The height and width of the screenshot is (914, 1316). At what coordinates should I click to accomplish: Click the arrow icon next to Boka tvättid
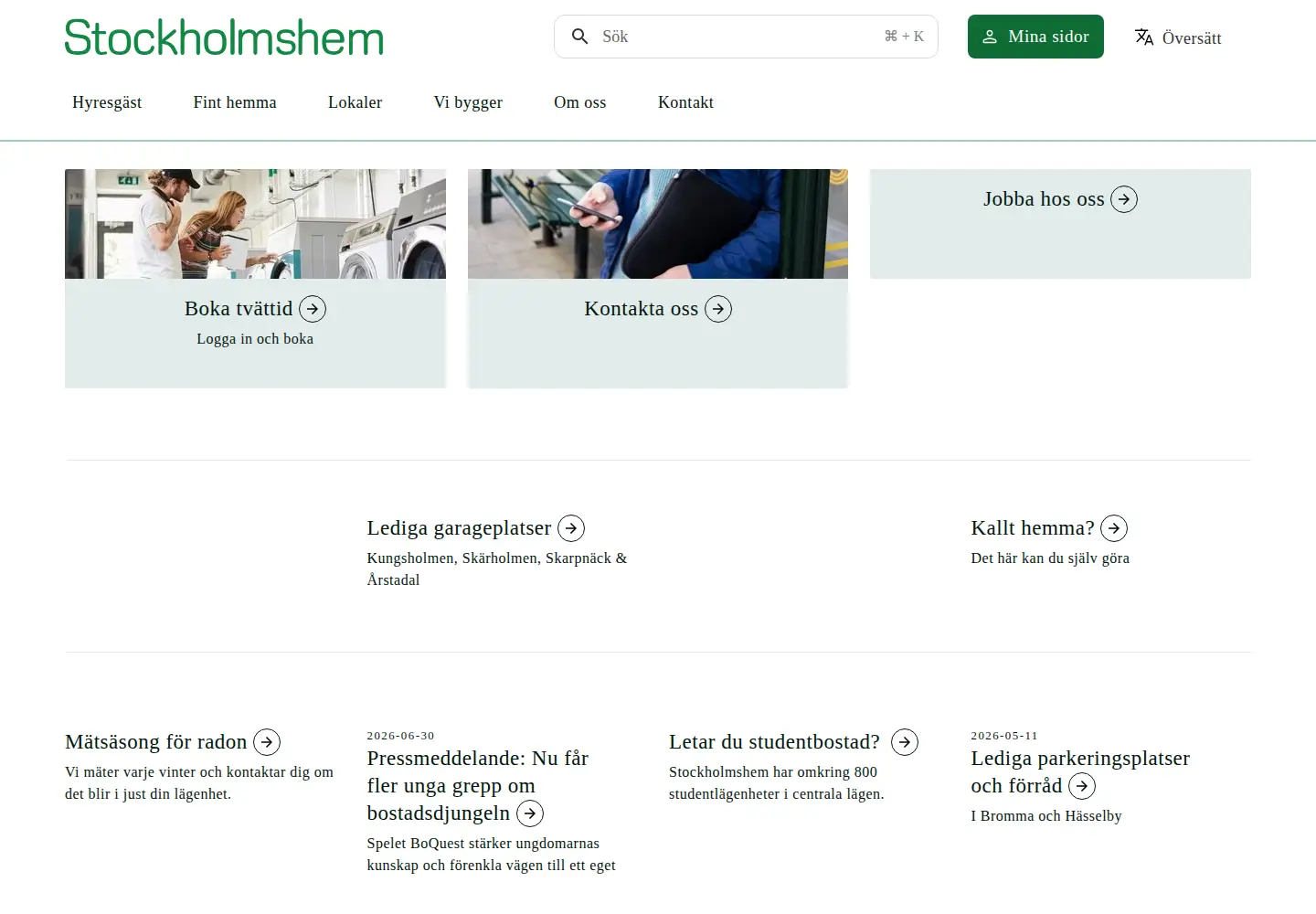click(x=313, y=309)
